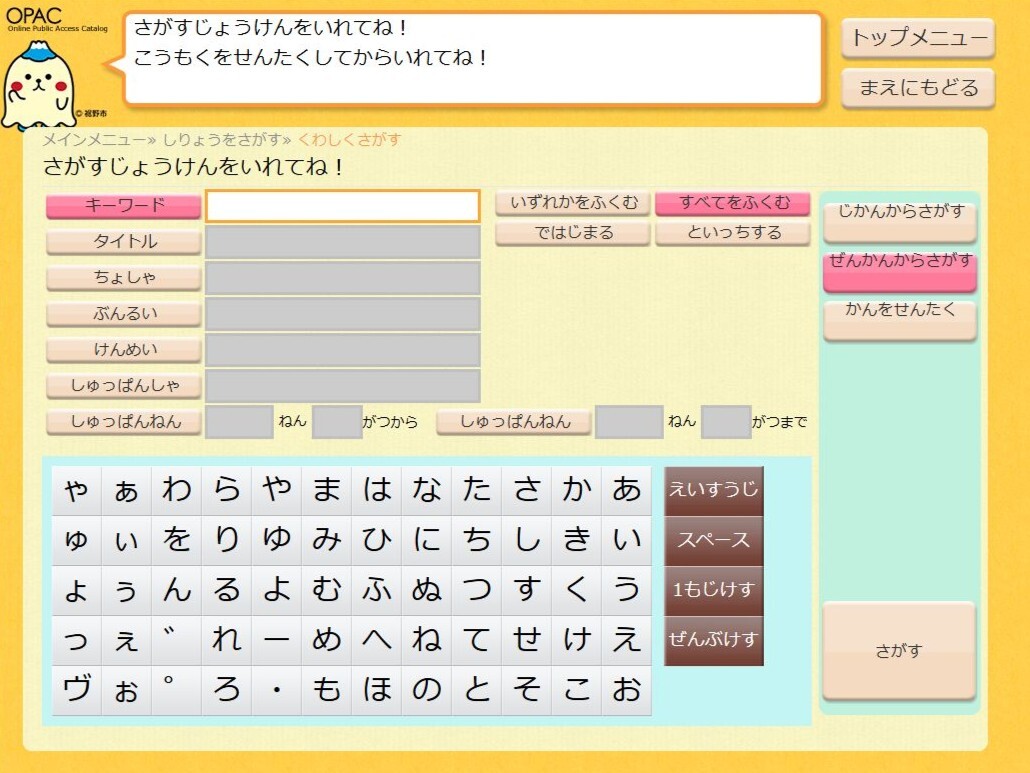Tap the な key on the keyboard

click(427, 491)
